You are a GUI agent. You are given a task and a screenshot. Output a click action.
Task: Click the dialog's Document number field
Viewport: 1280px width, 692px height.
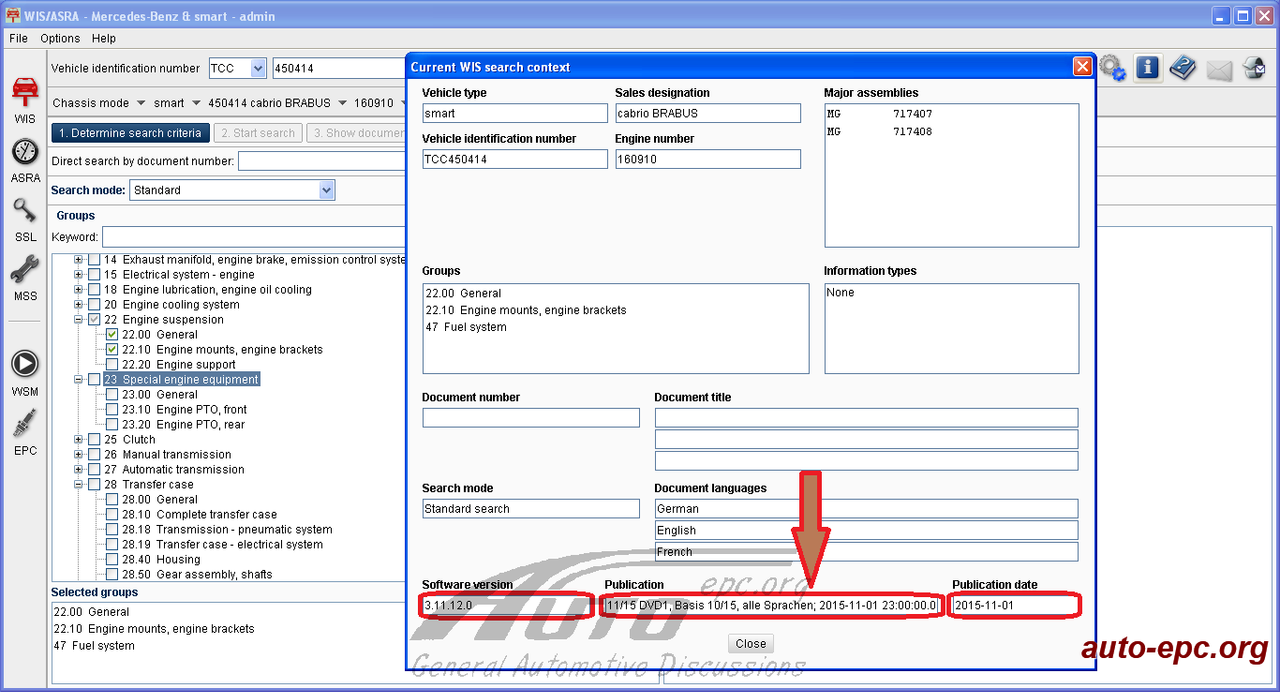coord(531,418)
